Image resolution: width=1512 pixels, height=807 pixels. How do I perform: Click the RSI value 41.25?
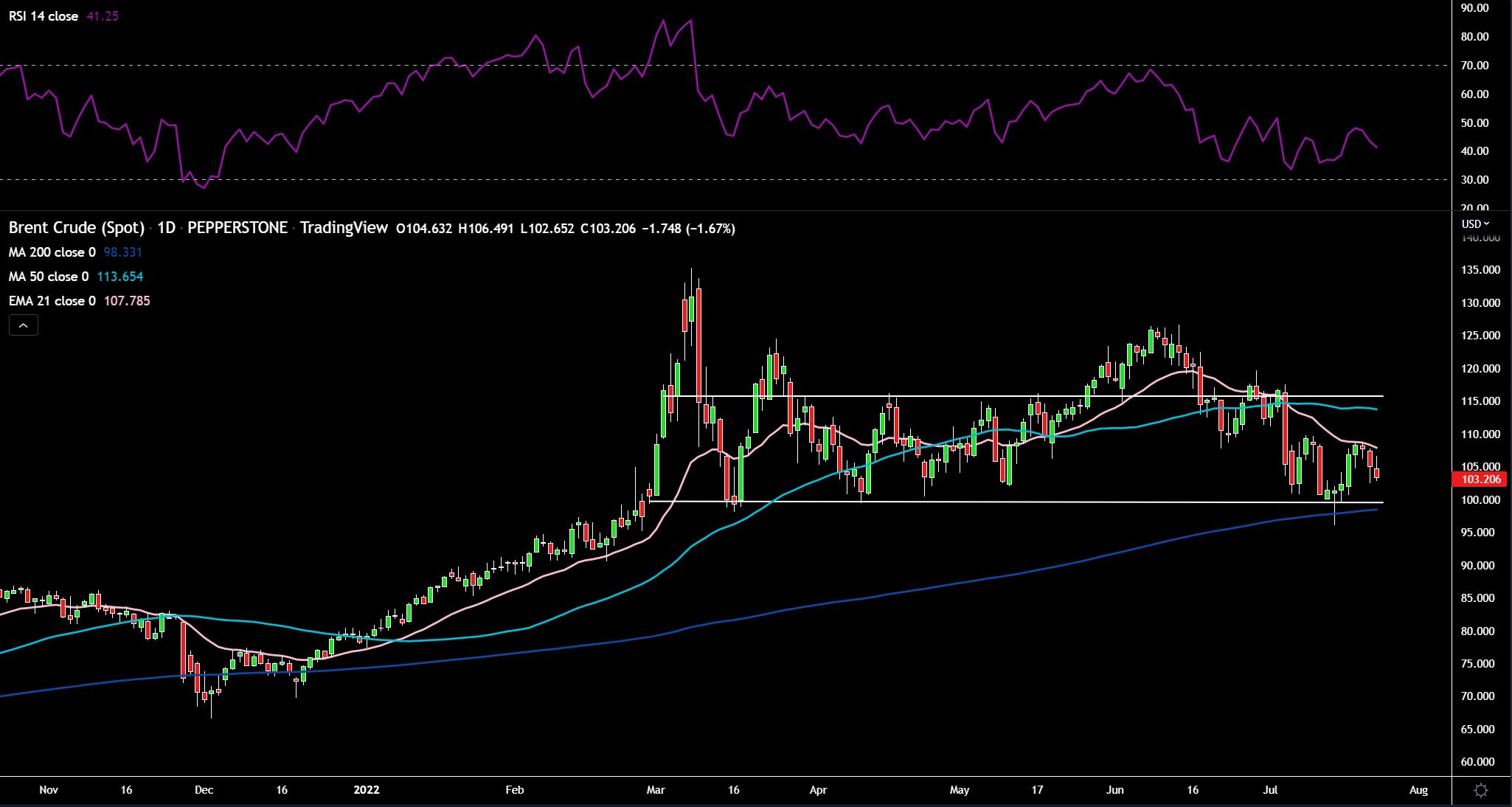[x=103, y=16]
